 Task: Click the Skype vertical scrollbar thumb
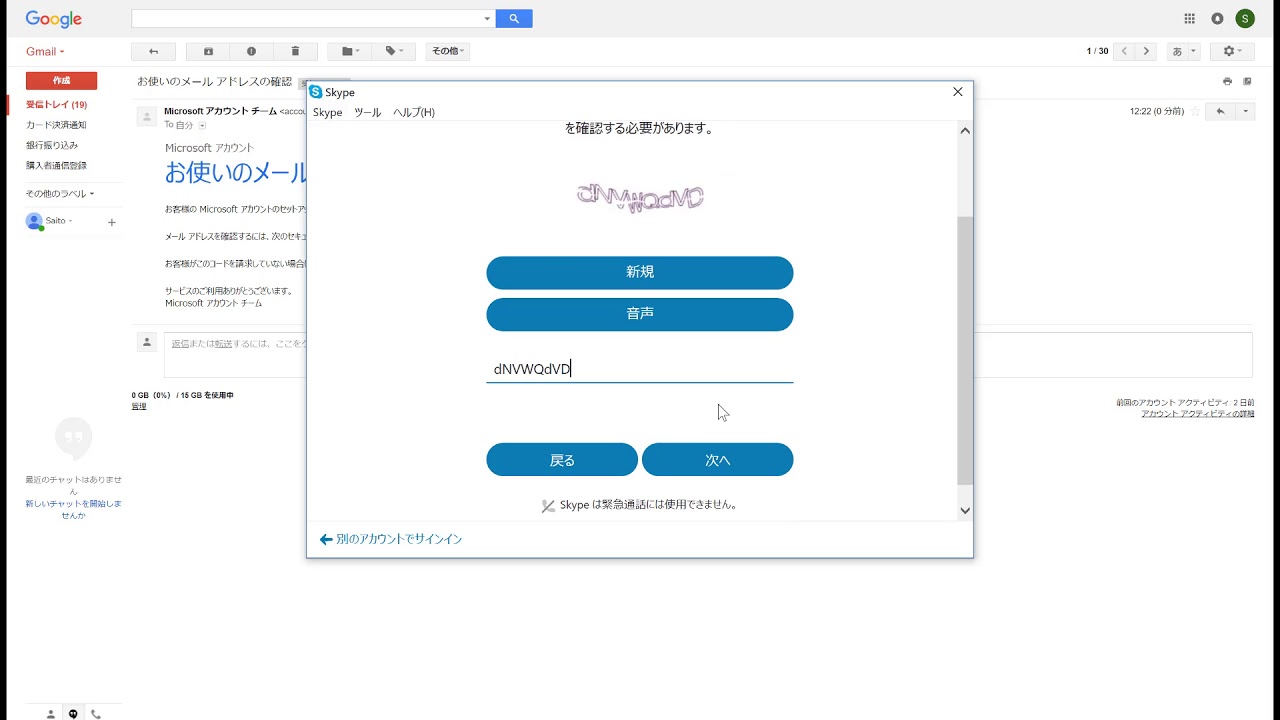click(965, 351)
